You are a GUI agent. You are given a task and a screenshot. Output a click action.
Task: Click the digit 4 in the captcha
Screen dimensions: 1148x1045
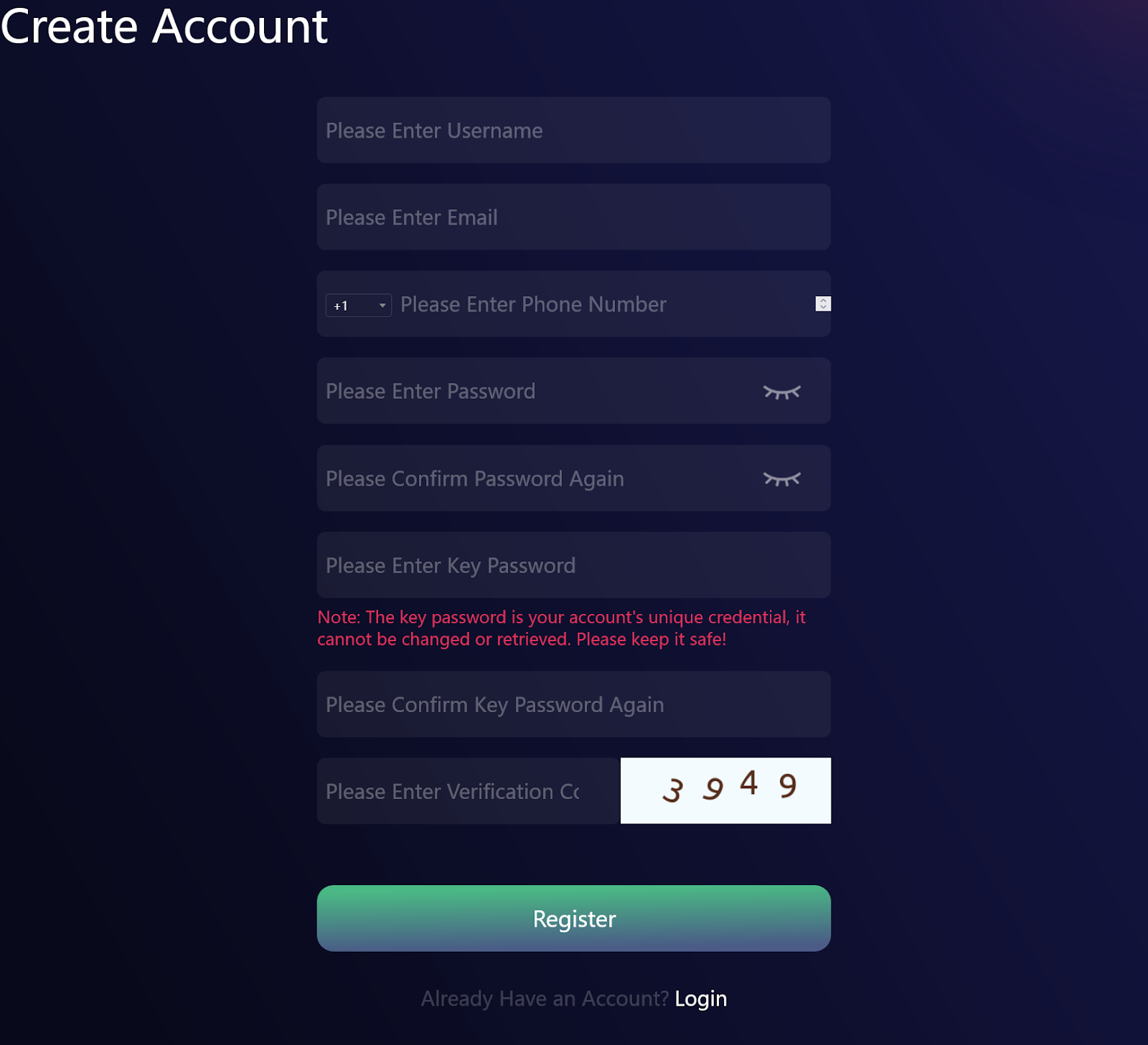(x=749, y=782)
